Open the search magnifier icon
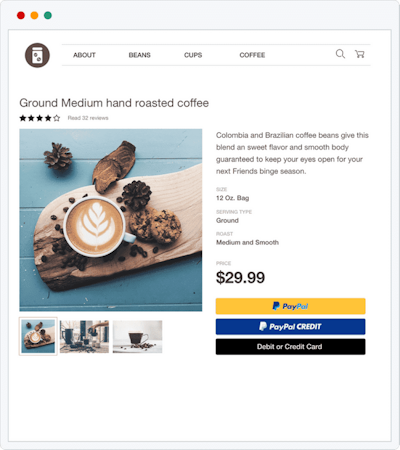The height and width of the screenshot is (450, 400). (x=340, y=54)
